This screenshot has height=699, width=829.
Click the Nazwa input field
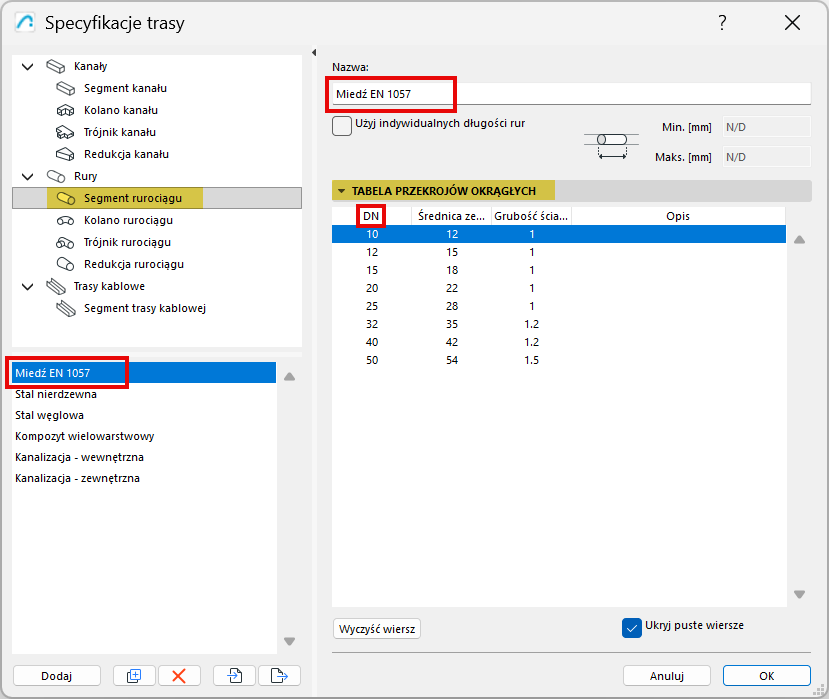tap(571, 94)
